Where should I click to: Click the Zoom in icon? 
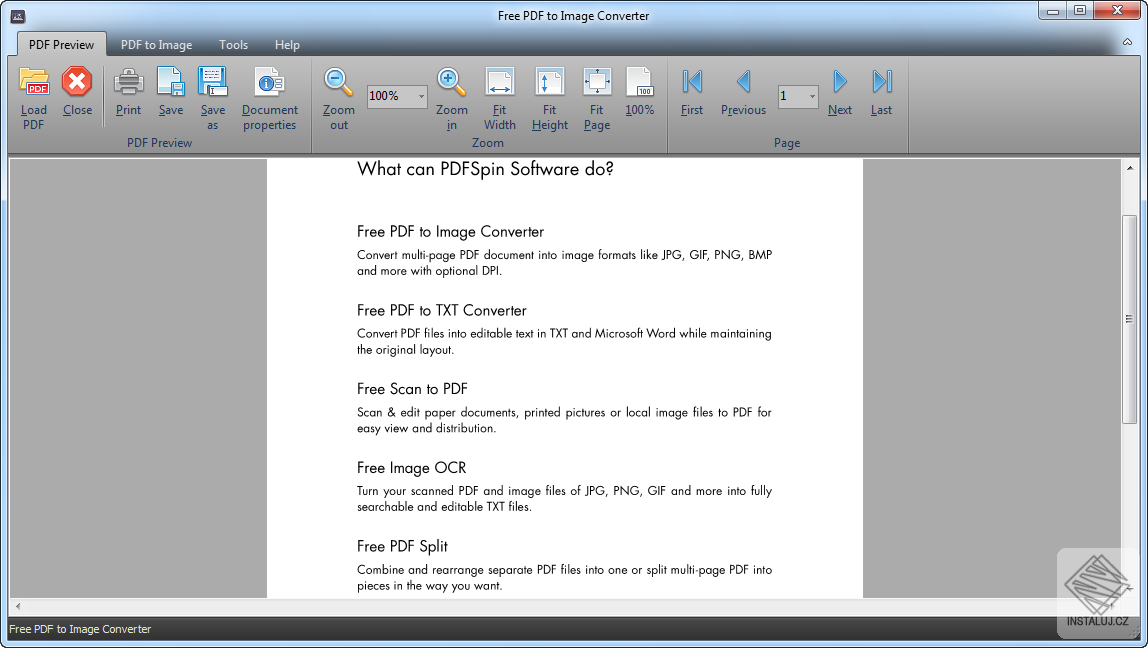pyautogui.click(x=451, y=97)
